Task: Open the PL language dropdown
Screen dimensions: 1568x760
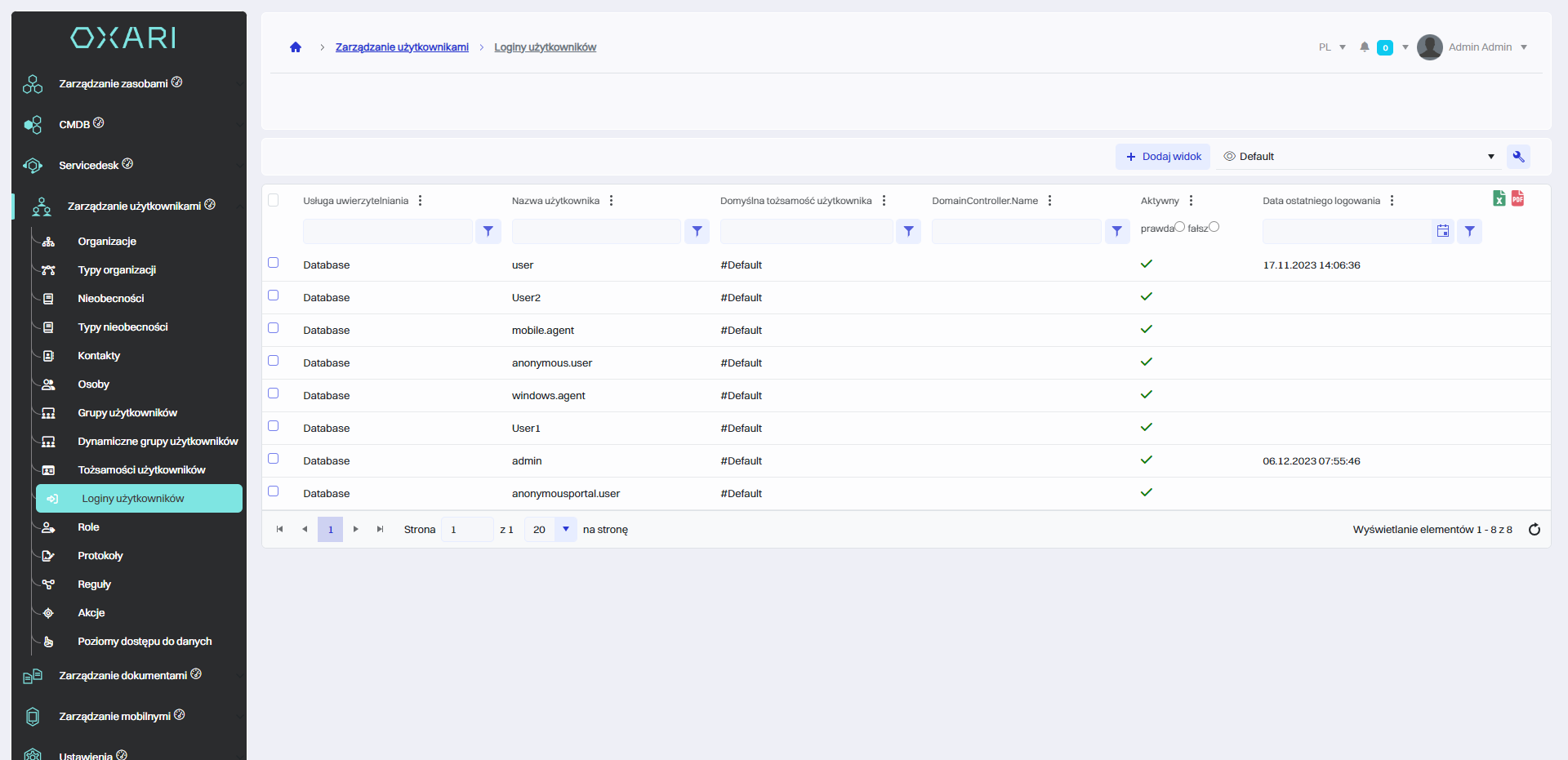Action: point(1332,47)
